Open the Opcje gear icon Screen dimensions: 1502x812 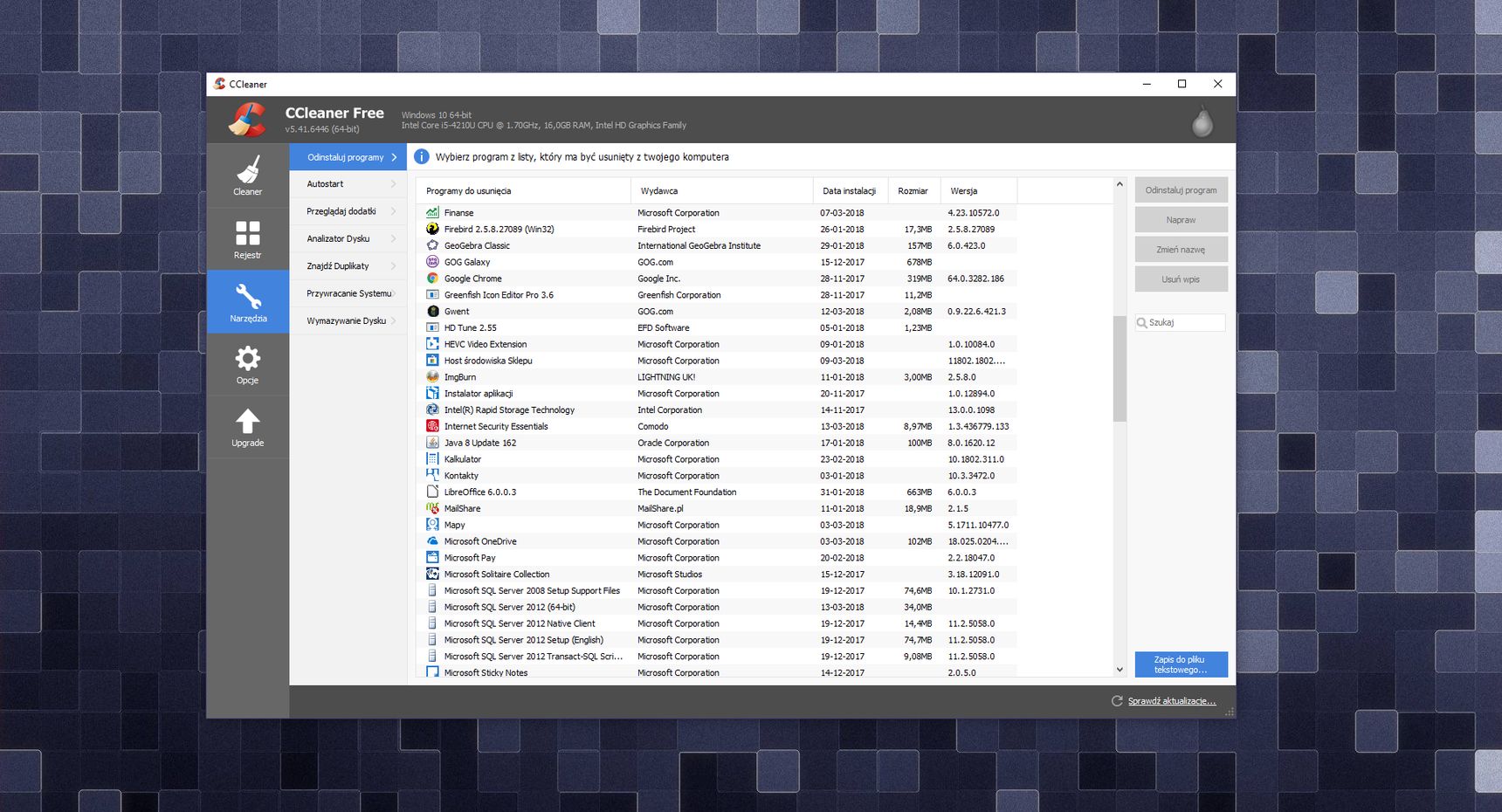pyautogui.click(x=248, y=358)
